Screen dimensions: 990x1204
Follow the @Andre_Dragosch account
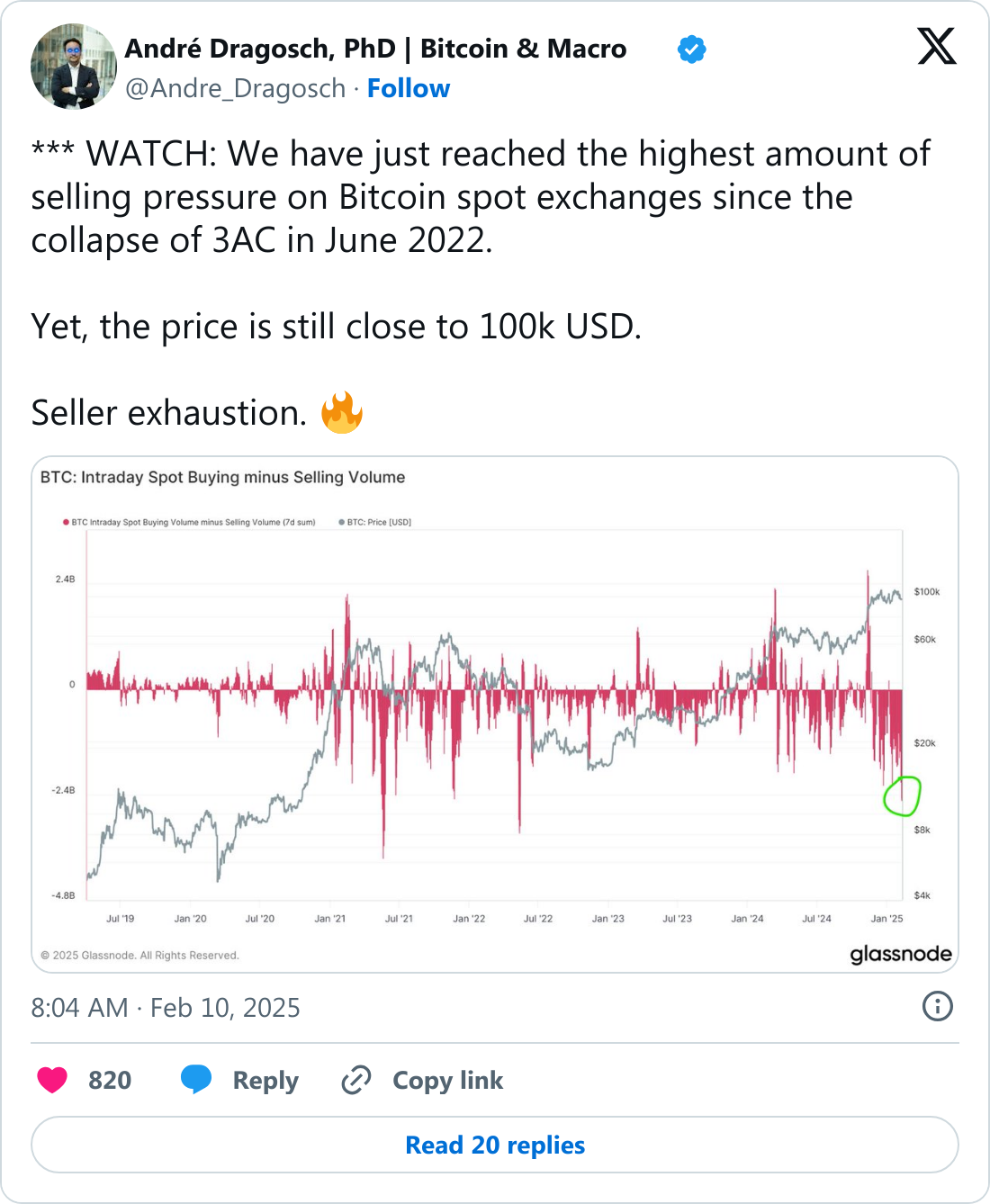pos(409,88)
